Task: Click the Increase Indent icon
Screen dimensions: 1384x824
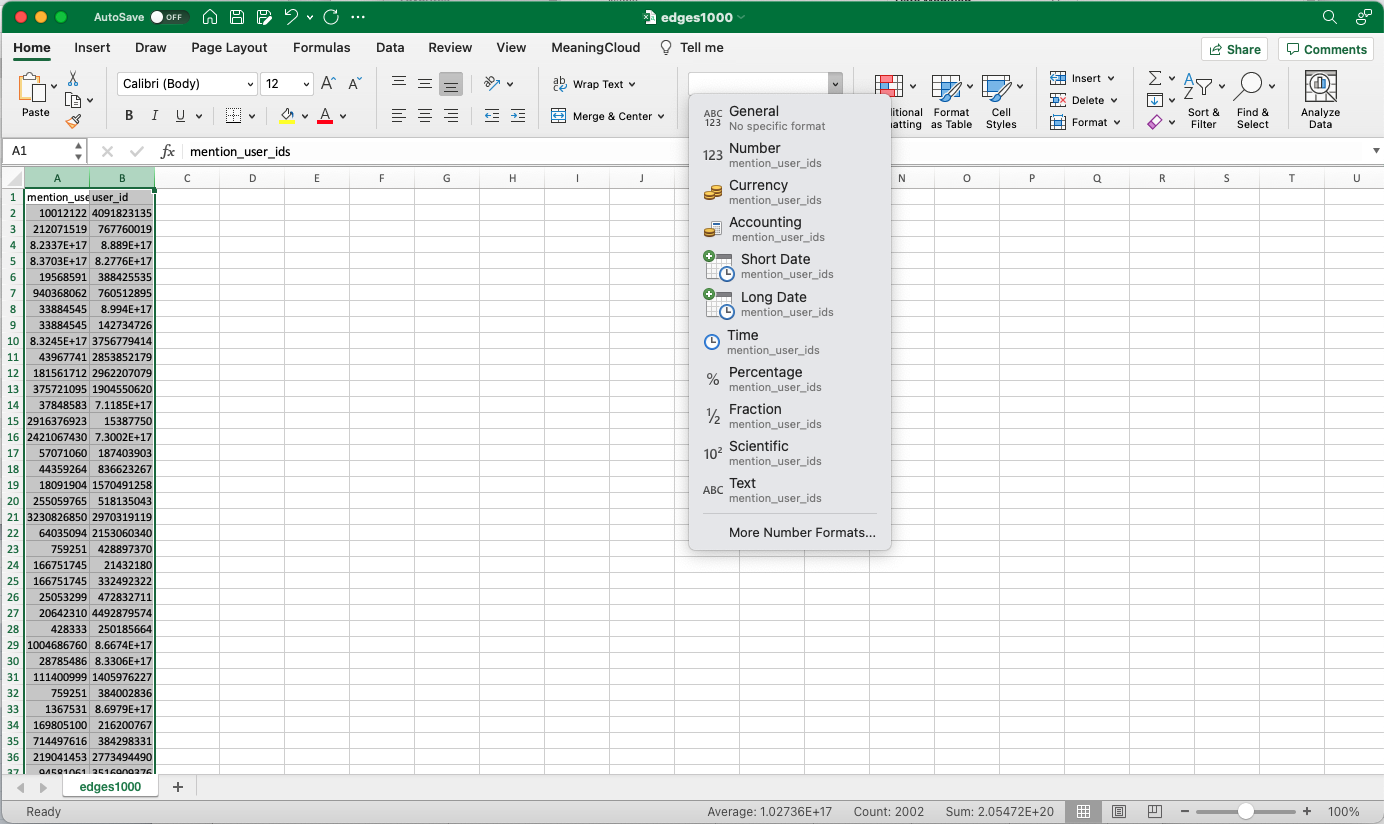Action: tap(517, 116)
